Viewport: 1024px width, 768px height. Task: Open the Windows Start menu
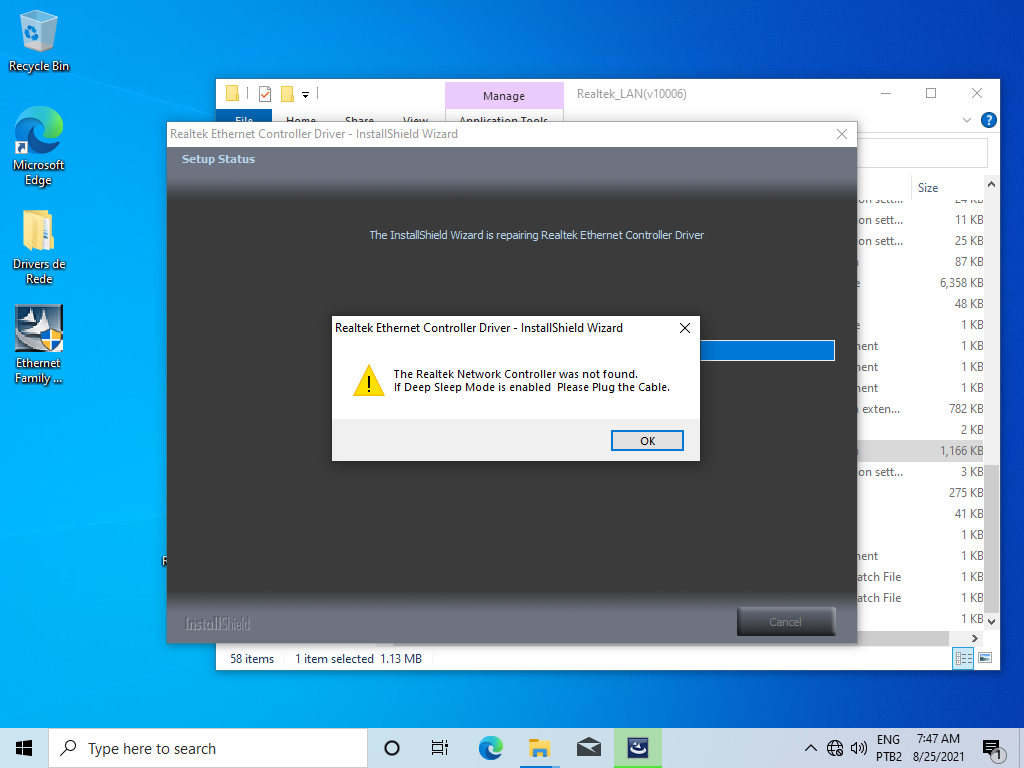click(x=24, y=748)
